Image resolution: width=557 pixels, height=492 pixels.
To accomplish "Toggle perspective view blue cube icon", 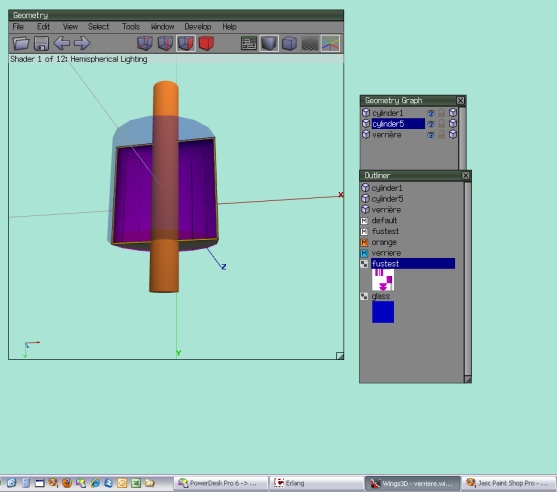I will click(289, 43).
